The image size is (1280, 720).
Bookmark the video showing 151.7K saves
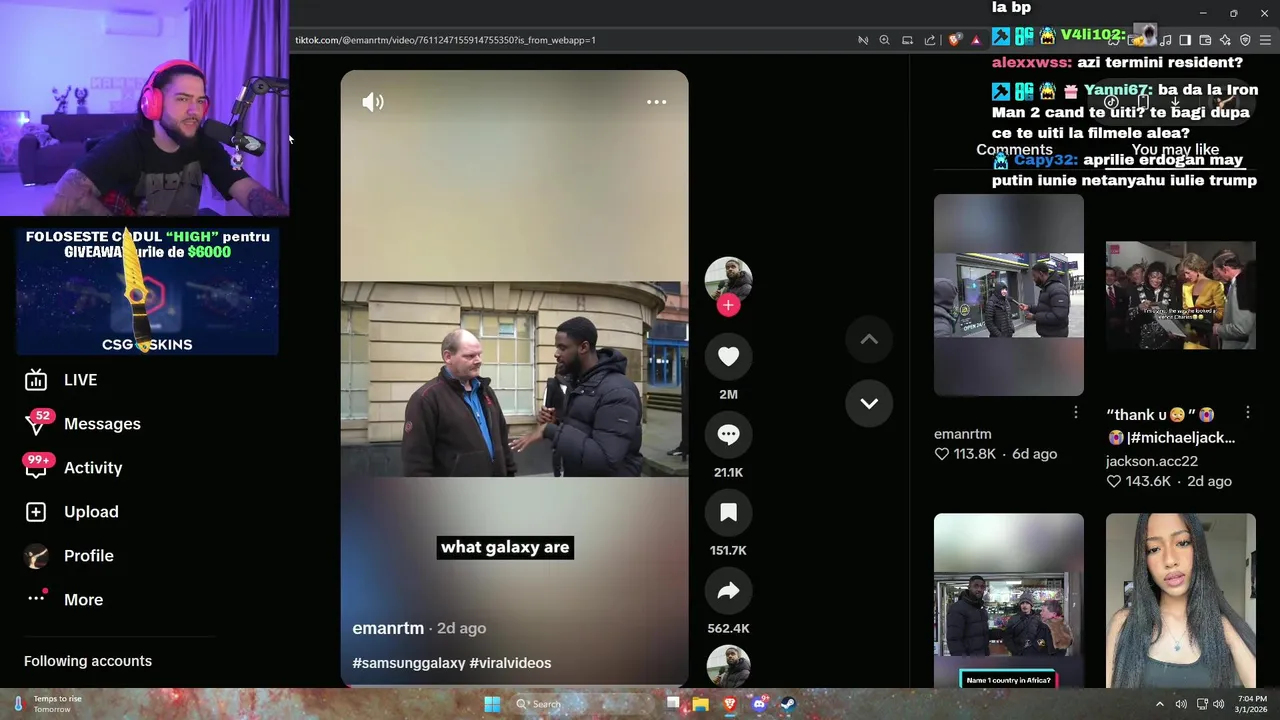[x=728, y=513]
